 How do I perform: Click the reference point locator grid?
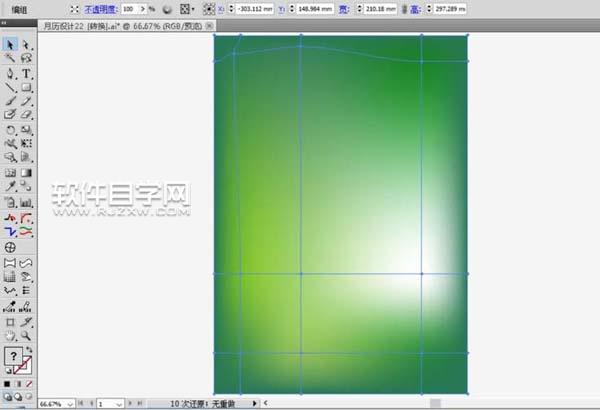(209, 9)
